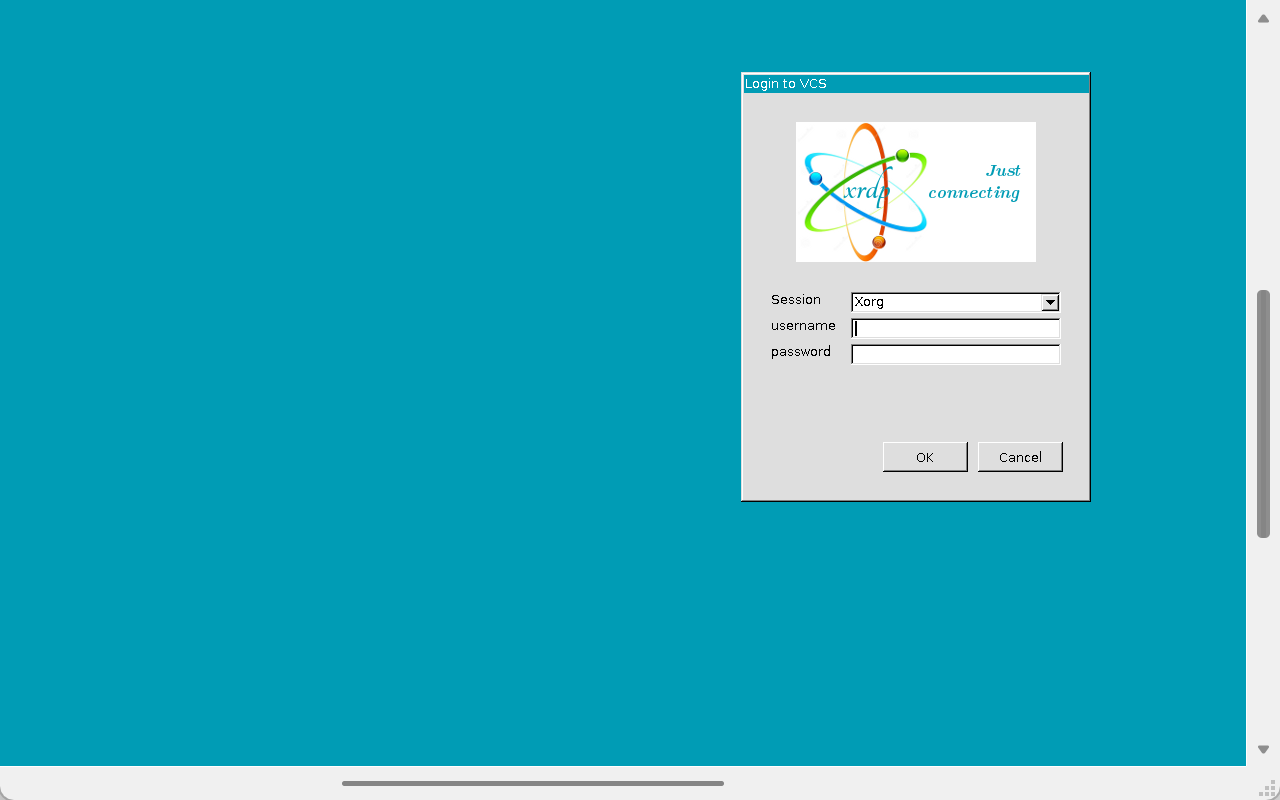Click the blue sphere in xrdp logo
The height and width of the screenshot is (800, 1280).
tap(816, 178)
